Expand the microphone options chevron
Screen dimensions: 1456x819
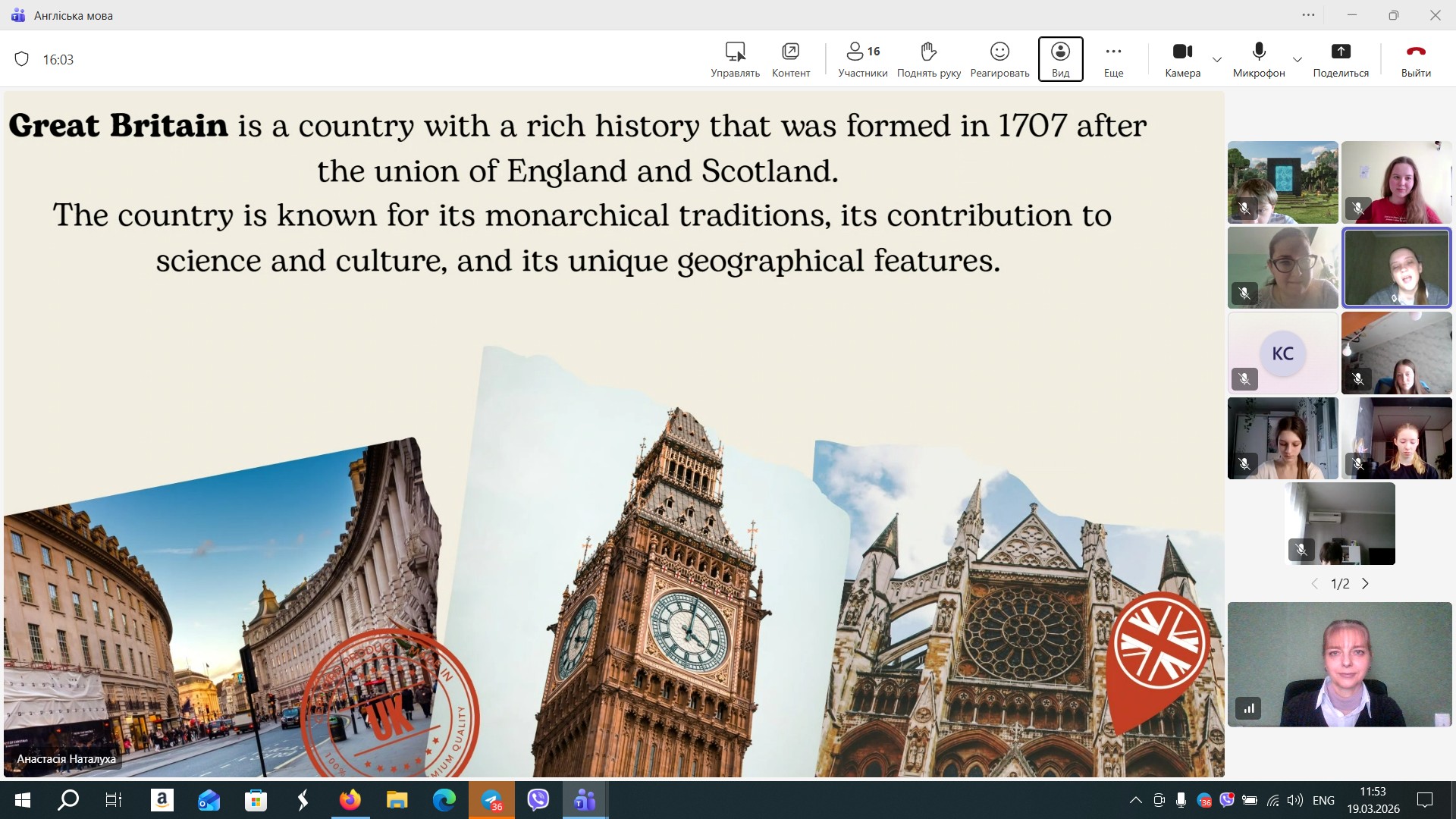1298,59
